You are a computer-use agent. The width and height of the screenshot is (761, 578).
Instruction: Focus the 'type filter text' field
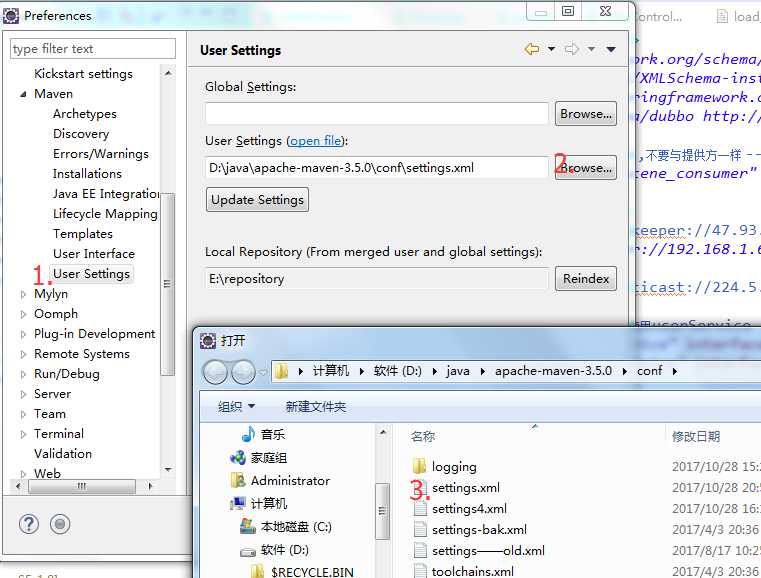93,49
